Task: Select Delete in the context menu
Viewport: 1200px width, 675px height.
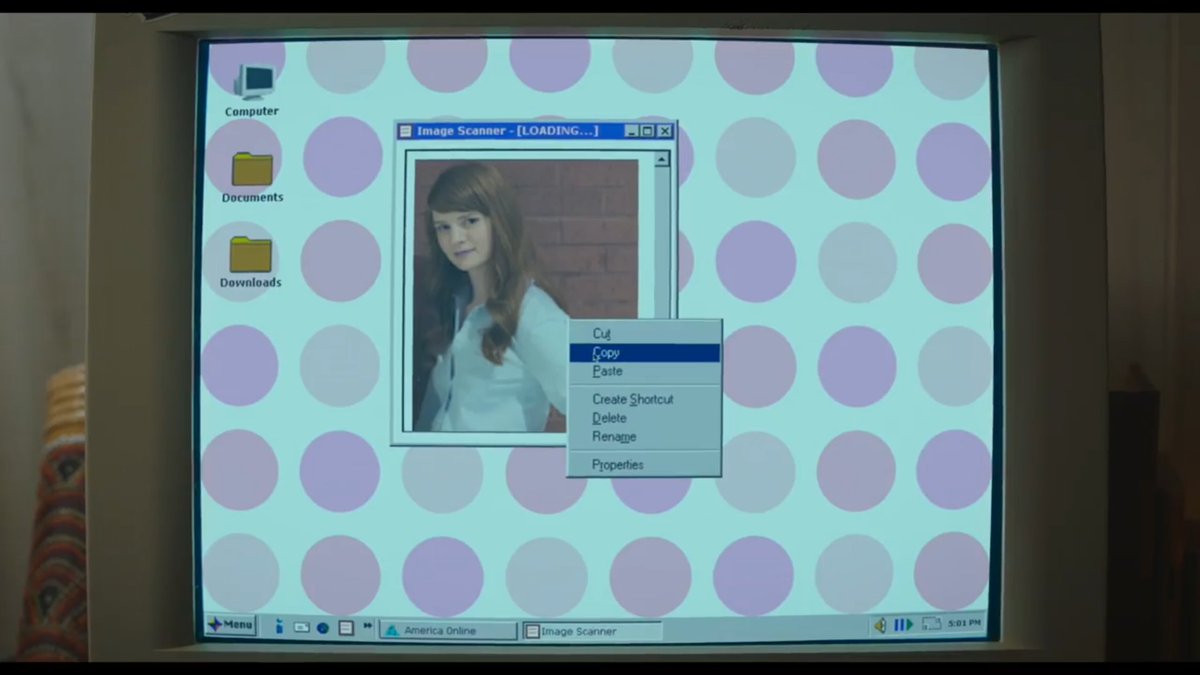Action: pyautogui.click(x=645, y=418)
